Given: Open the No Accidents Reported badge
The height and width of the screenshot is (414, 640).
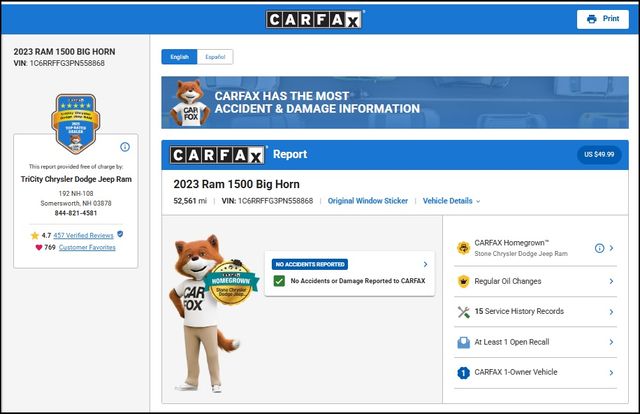Looking at the screenshot, I should pos(310,264).
